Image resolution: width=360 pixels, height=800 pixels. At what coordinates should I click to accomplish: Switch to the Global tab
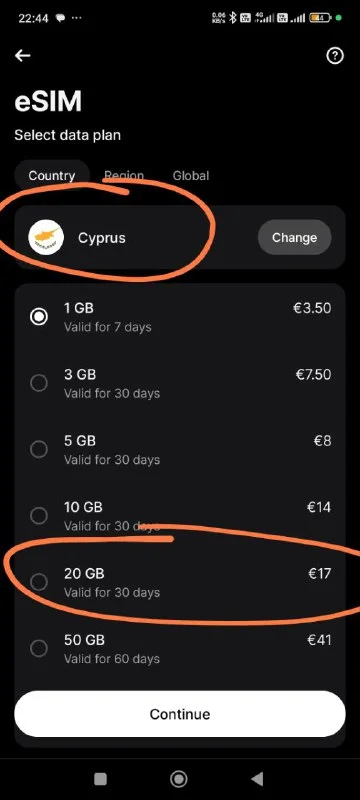[191, 176]
